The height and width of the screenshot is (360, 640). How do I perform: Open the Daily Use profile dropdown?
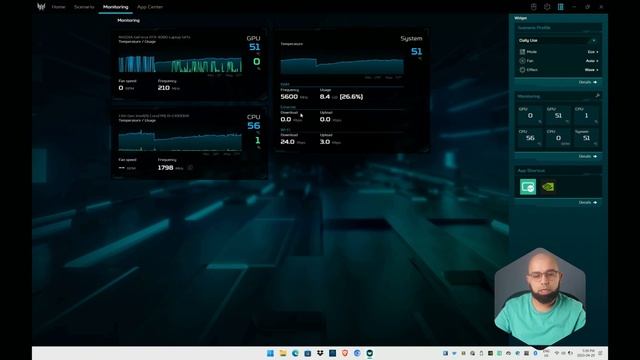(x=558, y=40)
